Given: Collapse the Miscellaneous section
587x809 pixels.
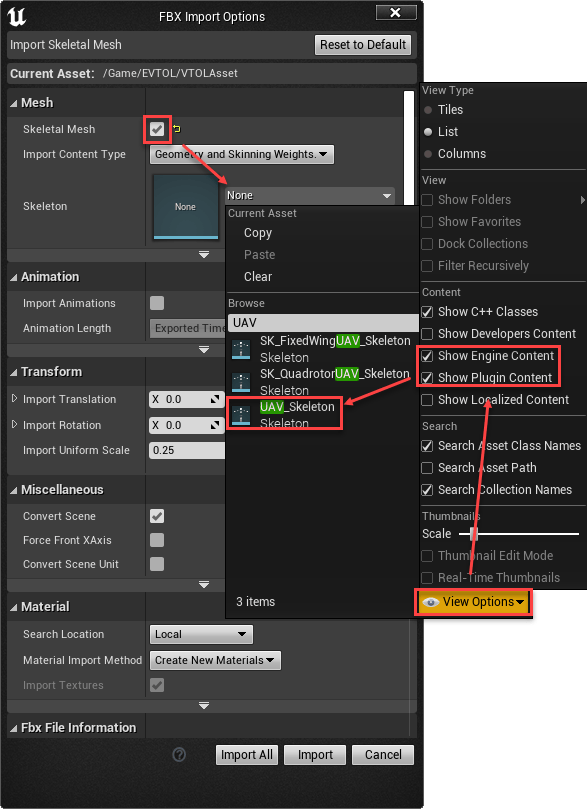Looking at the screenshot, I should tap(14, 490).
